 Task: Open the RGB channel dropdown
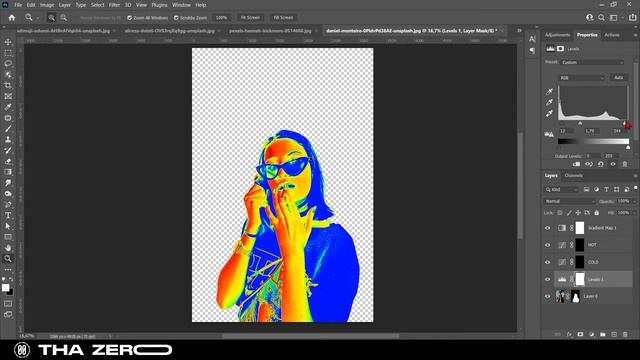(581, 78)
